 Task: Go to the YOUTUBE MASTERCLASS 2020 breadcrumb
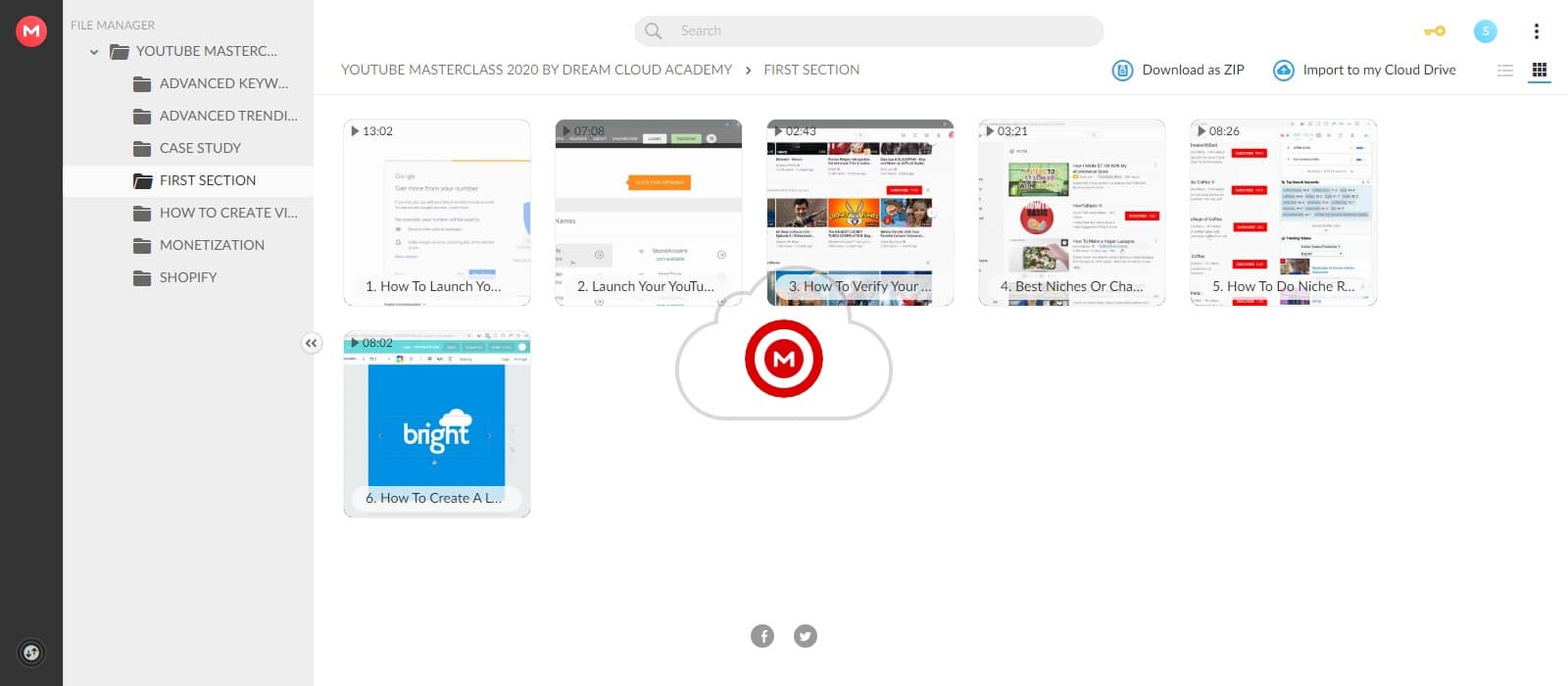pos(536,70)
